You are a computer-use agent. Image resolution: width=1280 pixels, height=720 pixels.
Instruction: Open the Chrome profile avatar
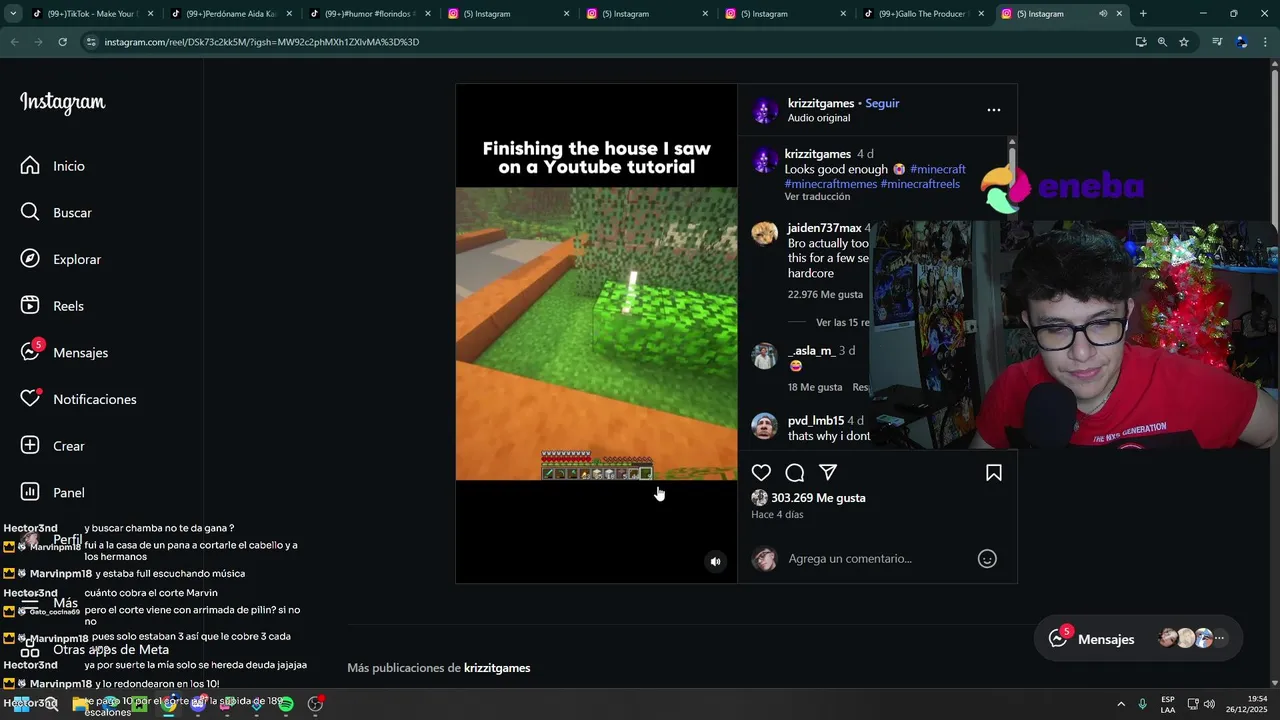1241,42
